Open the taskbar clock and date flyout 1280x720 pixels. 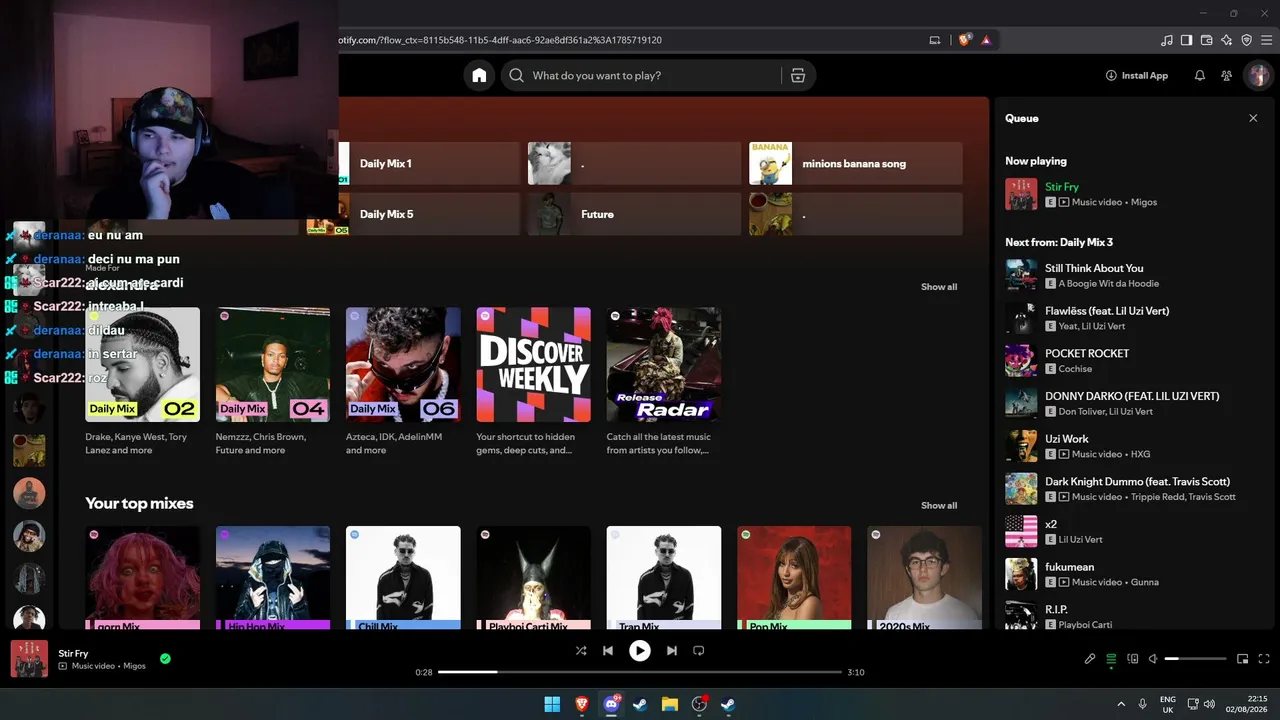pyautogui.click(x=1247, y=704)
